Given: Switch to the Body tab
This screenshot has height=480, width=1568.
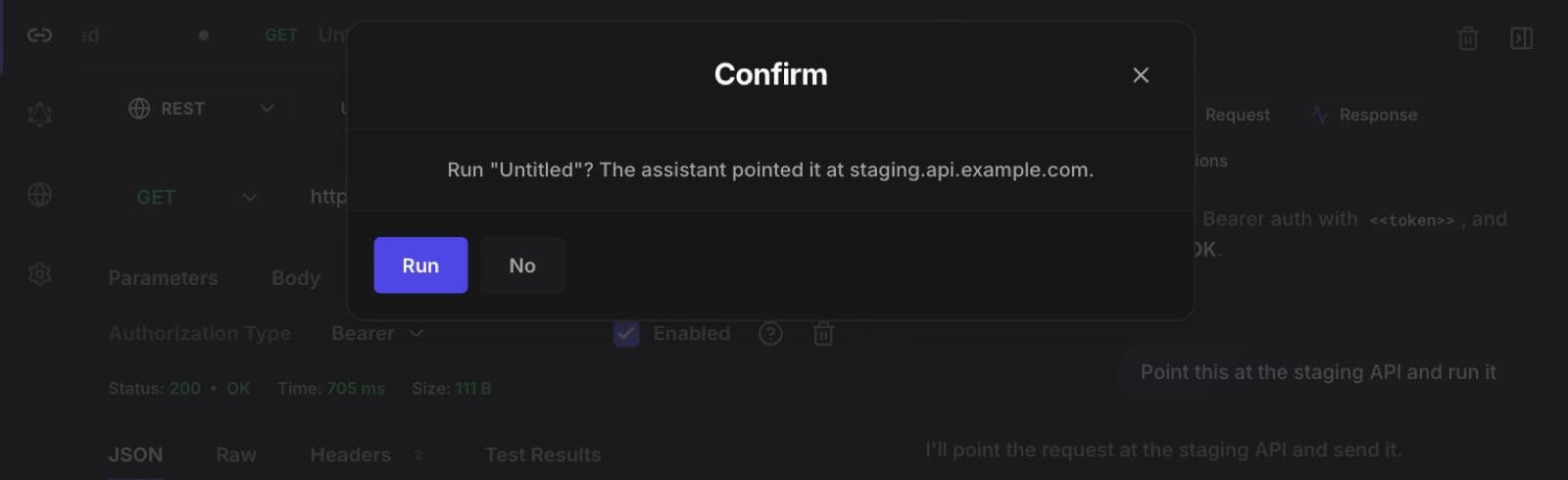Looking at the screenshot, I should (x=296, y=278).
